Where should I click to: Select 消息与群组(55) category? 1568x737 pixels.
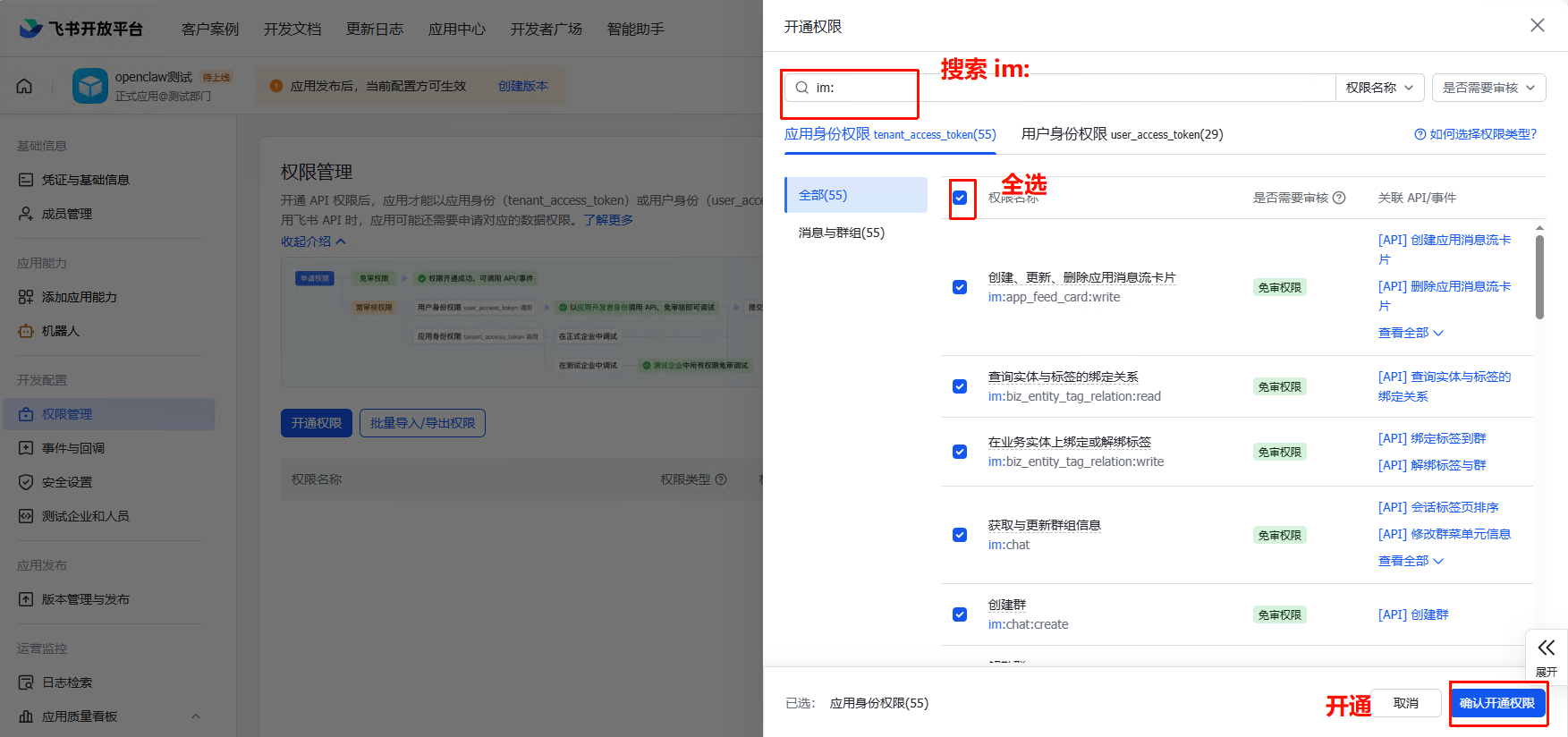842,233
